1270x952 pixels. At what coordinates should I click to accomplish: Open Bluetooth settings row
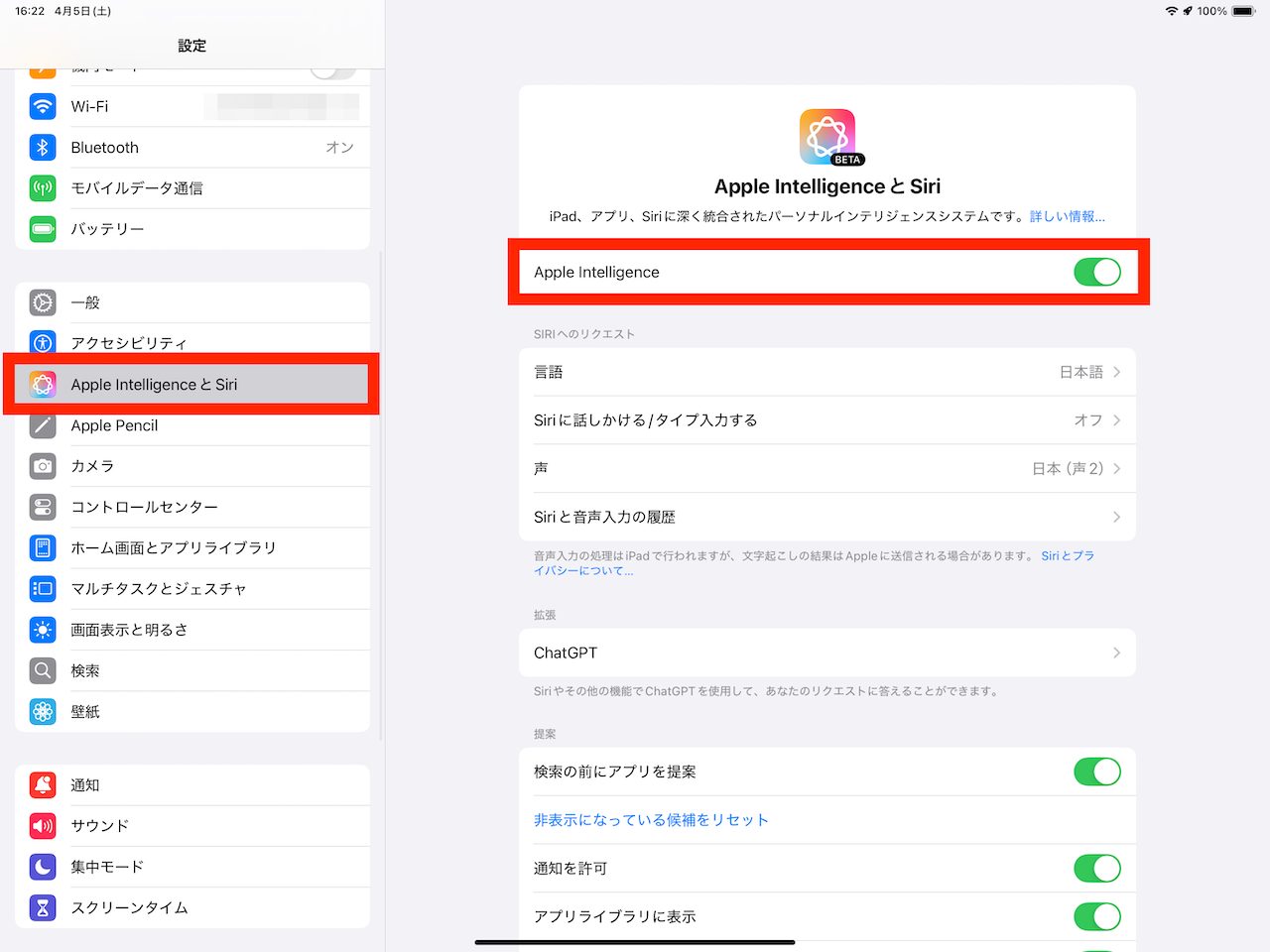[192, 147]
